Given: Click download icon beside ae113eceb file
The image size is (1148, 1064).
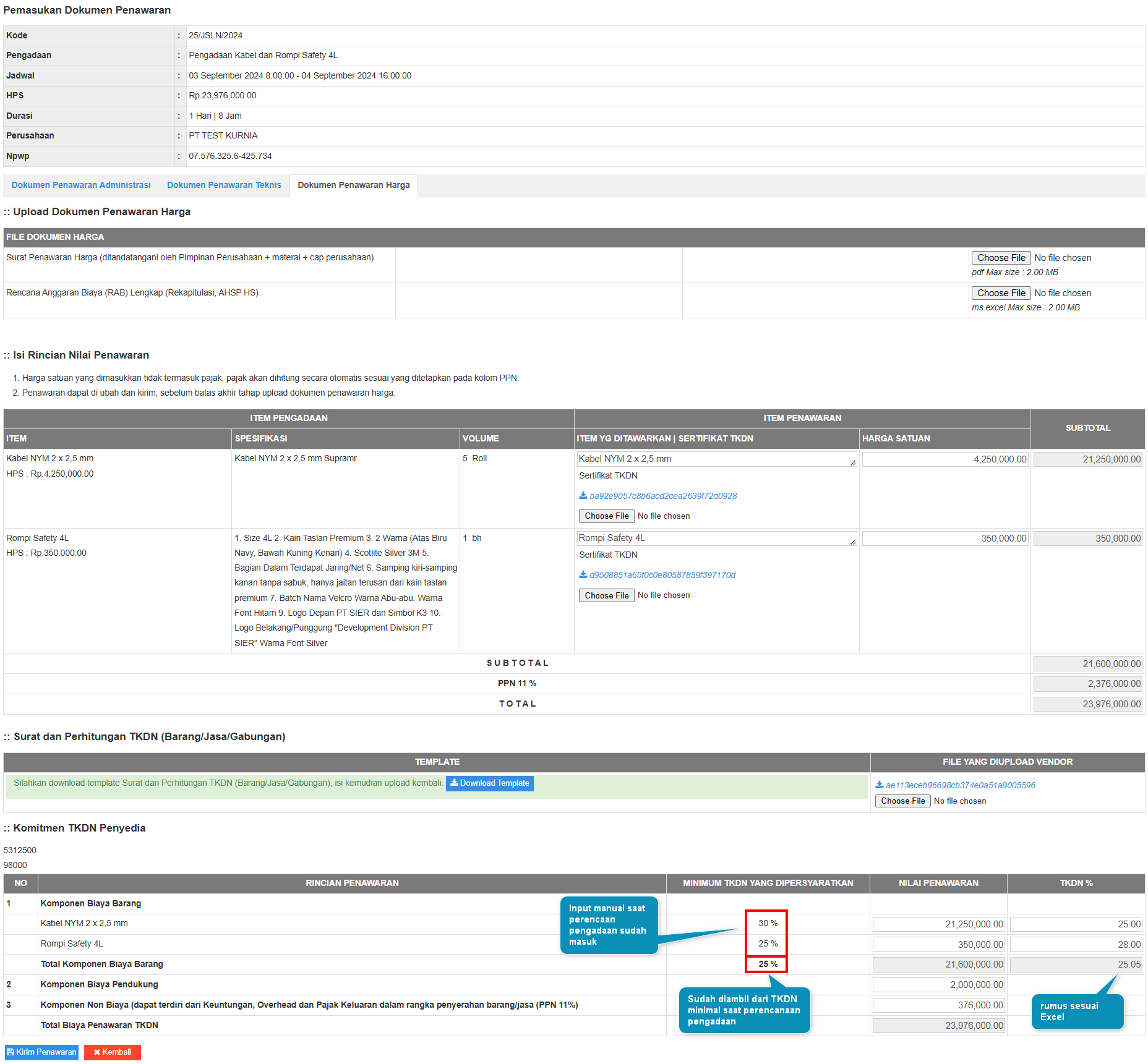Looking at the screenshot, I should (x=879, y=785).
